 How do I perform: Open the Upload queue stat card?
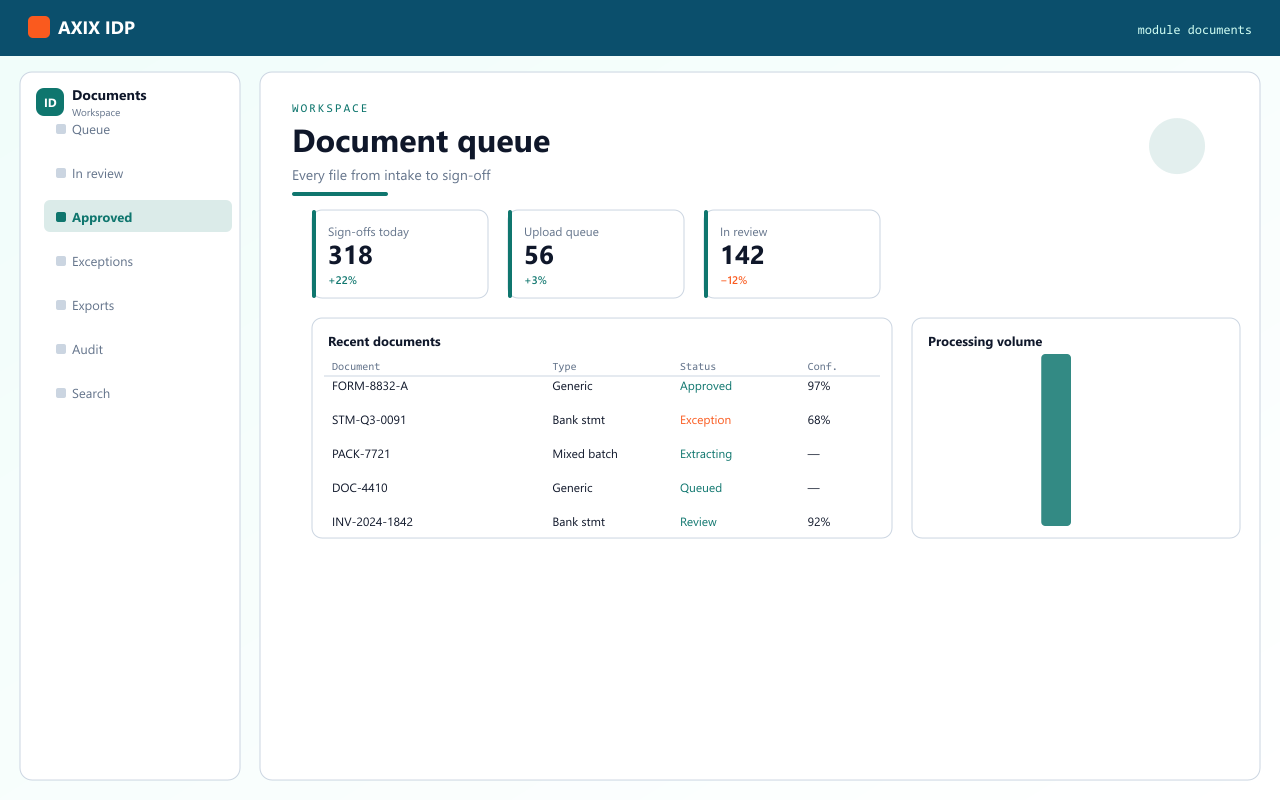(x=596, y=254)
